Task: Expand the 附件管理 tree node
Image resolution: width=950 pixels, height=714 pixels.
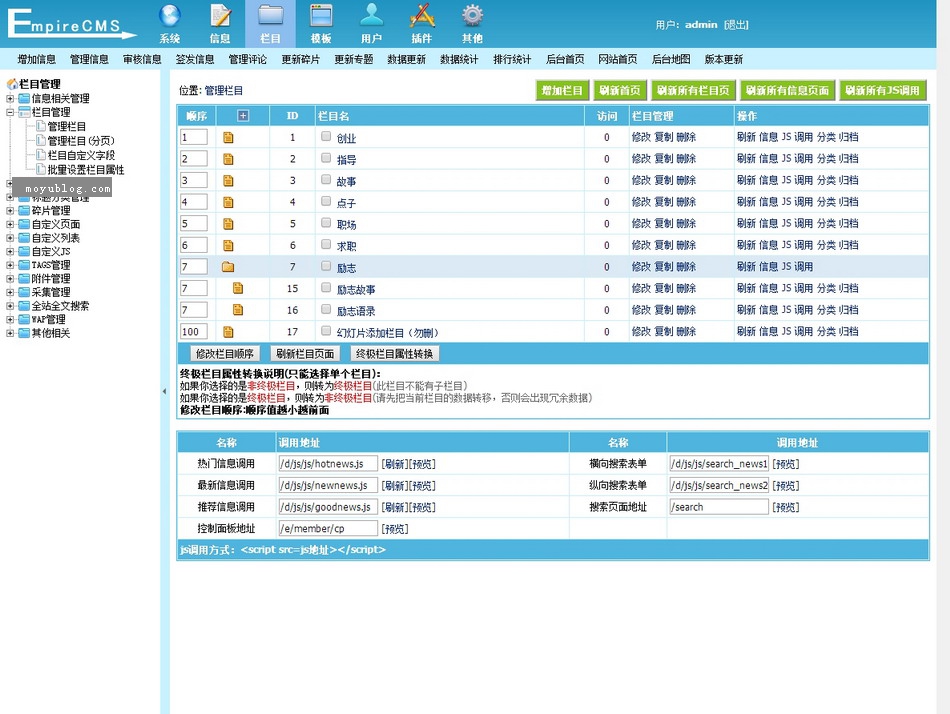Action: point(10,279)
